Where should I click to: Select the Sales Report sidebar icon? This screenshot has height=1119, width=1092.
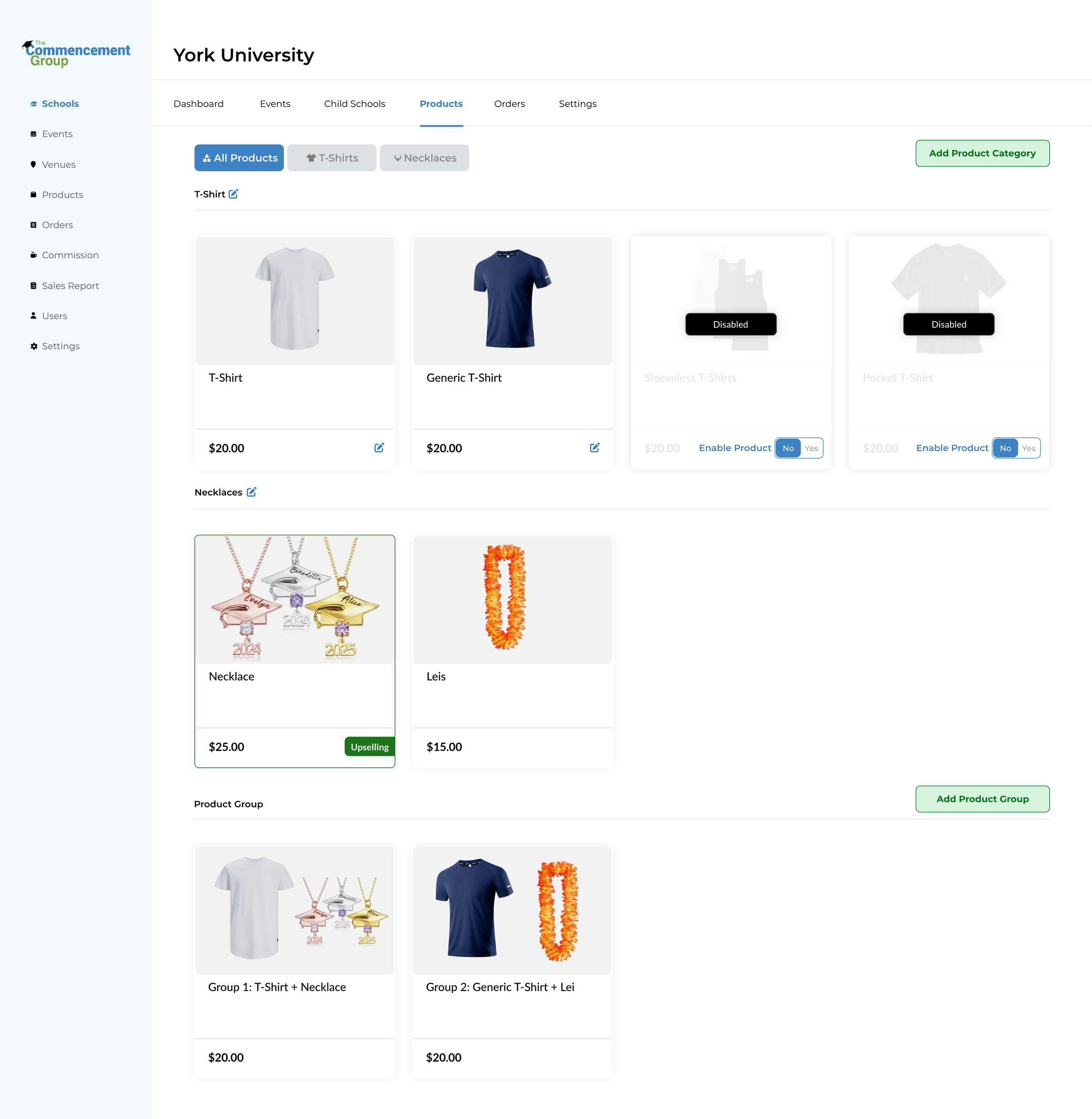[x=34, y=285]
